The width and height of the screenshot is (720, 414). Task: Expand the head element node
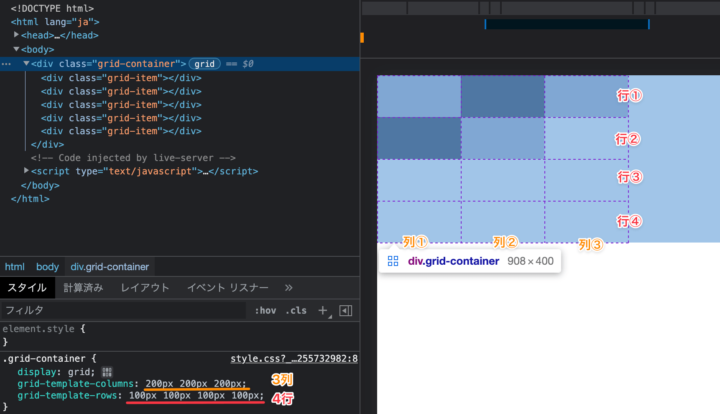pyautogui.click(x=16, y=35)
